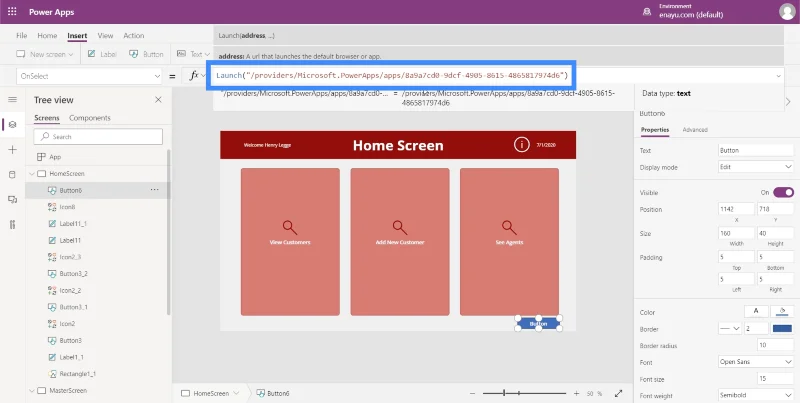Expand the formula bar chevron
The height and width of the screenshot is (403, 800).
779,76
